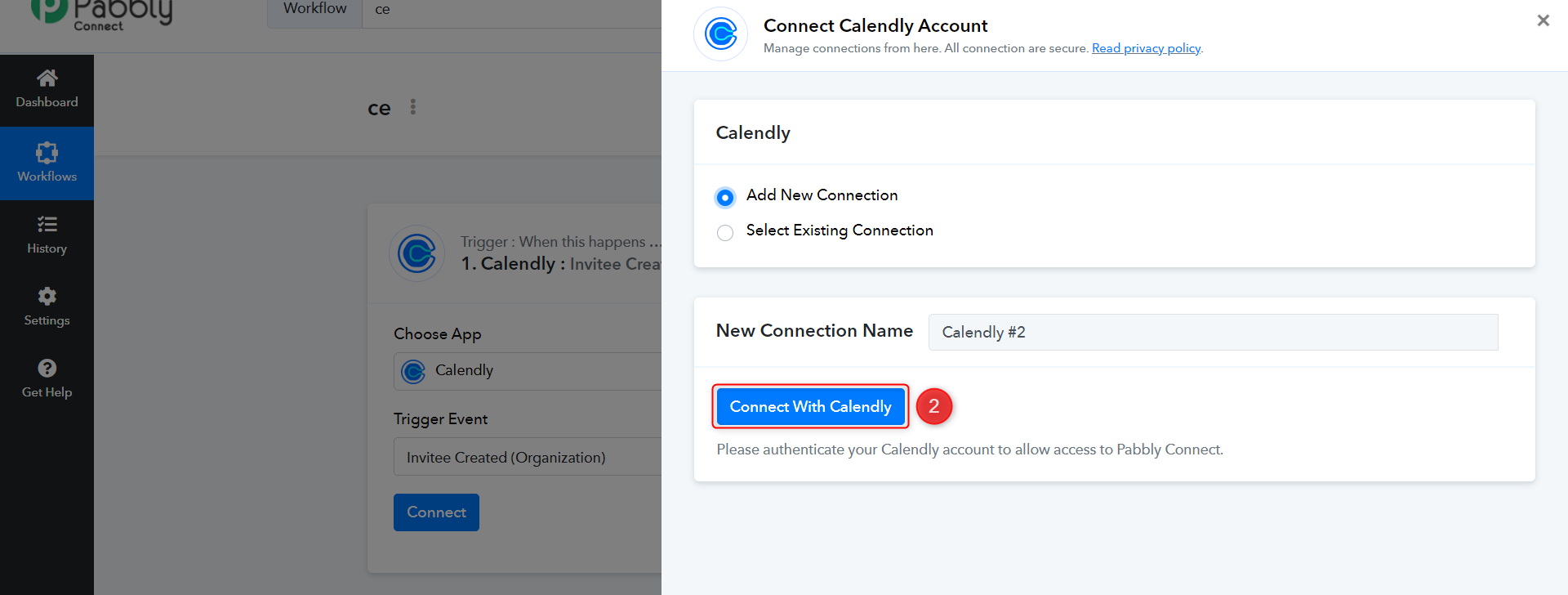Click the Calendly icon in Choose App field

tap(413, 371)
